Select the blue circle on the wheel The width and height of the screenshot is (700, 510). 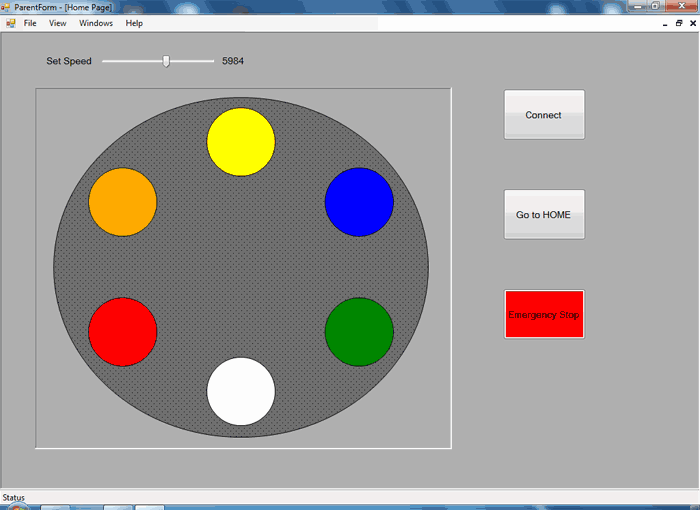[359, 202]
